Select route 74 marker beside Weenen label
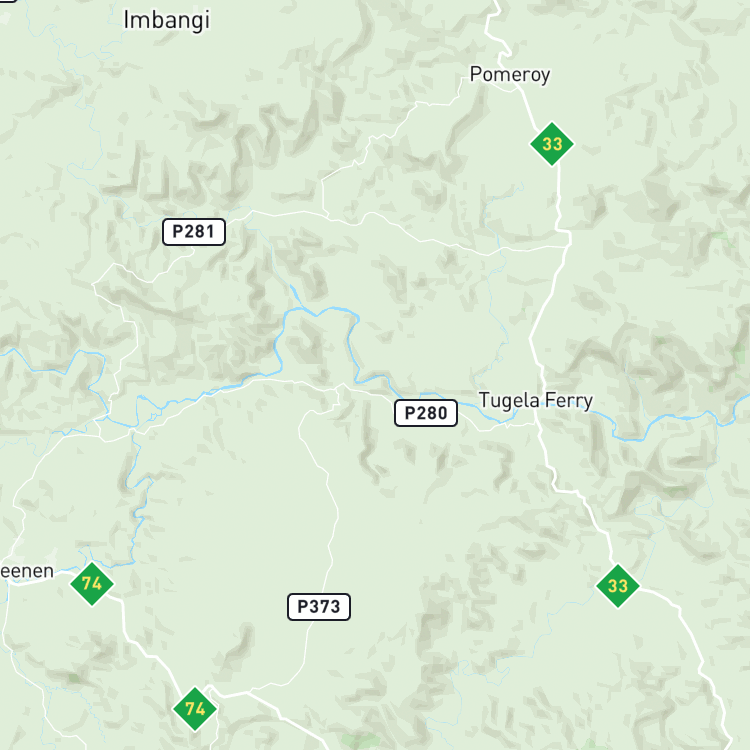 [92, 584]
